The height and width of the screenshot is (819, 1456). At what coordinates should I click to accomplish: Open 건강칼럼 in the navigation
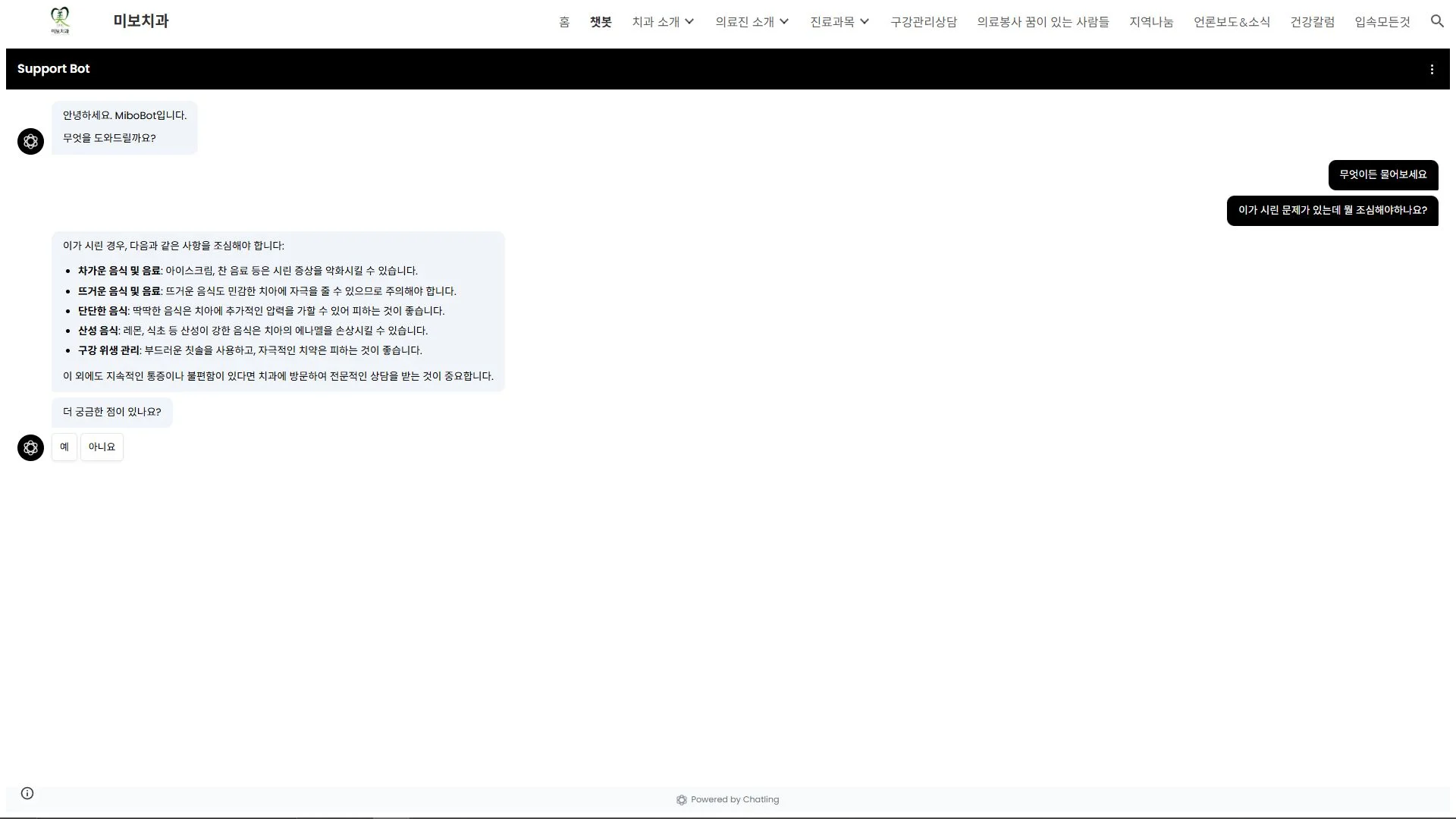point(1312,22)
